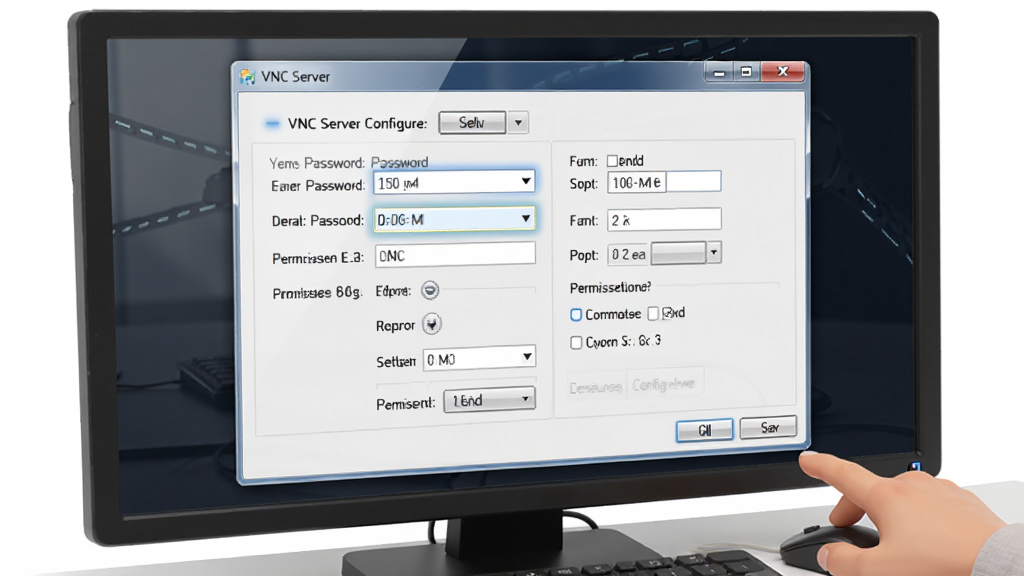Expand the Deral Passood combo box

(x=455, y=219)
